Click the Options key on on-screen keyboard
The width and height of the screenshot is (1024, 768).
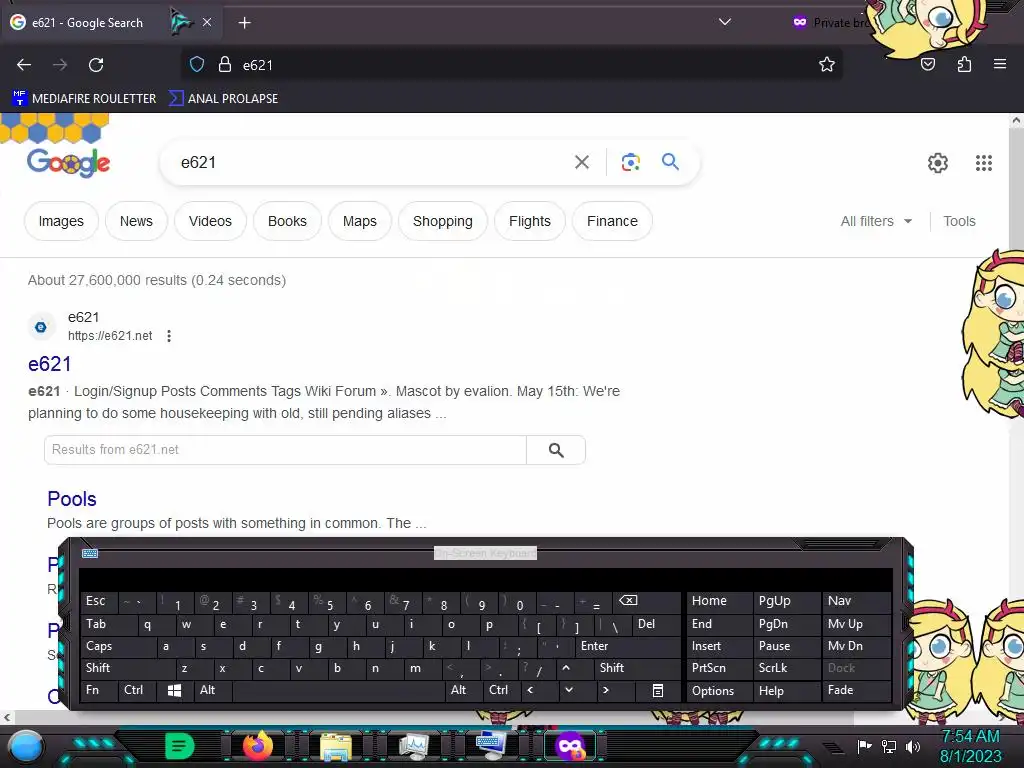click(x=720, y=690)
